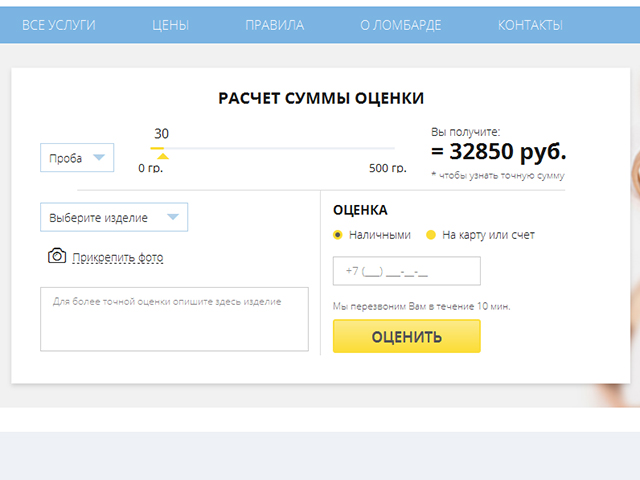
Task: Click the 'Мы перезвоним Вам' note text
Action: pos(422,307)
